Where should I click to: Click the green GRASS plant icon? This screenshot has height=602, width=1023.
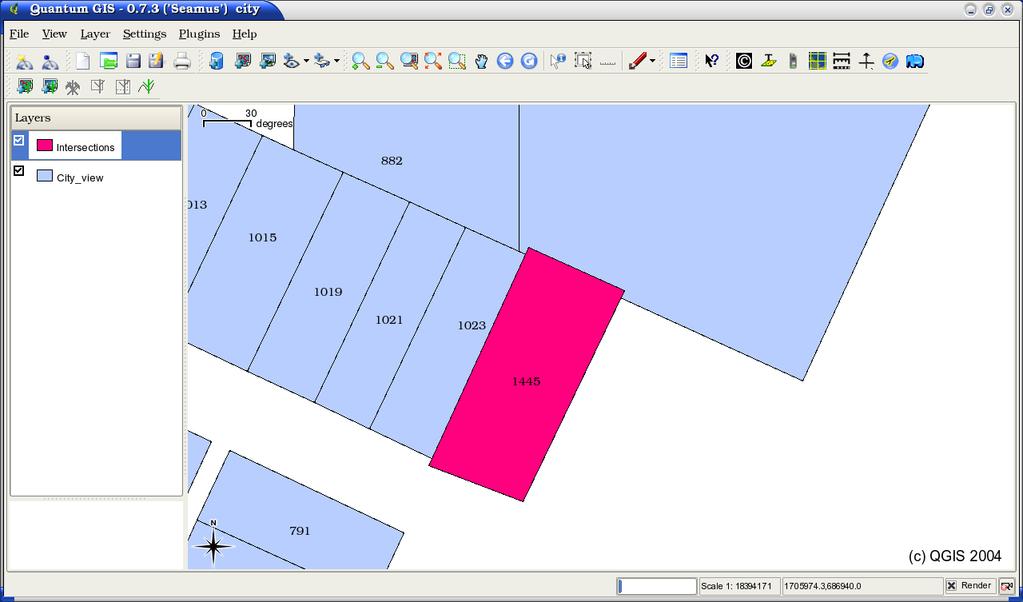147,86
